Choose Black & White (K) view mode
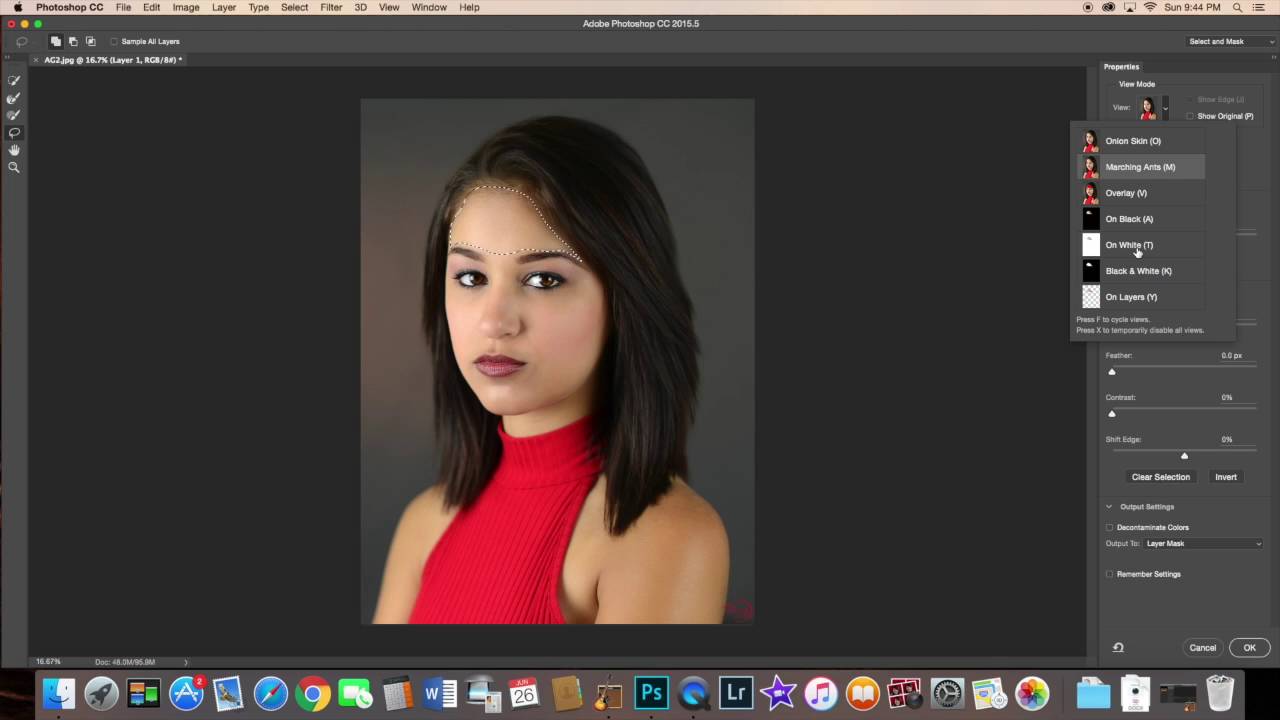1280x720 pixels. [x=1141, y=271]
